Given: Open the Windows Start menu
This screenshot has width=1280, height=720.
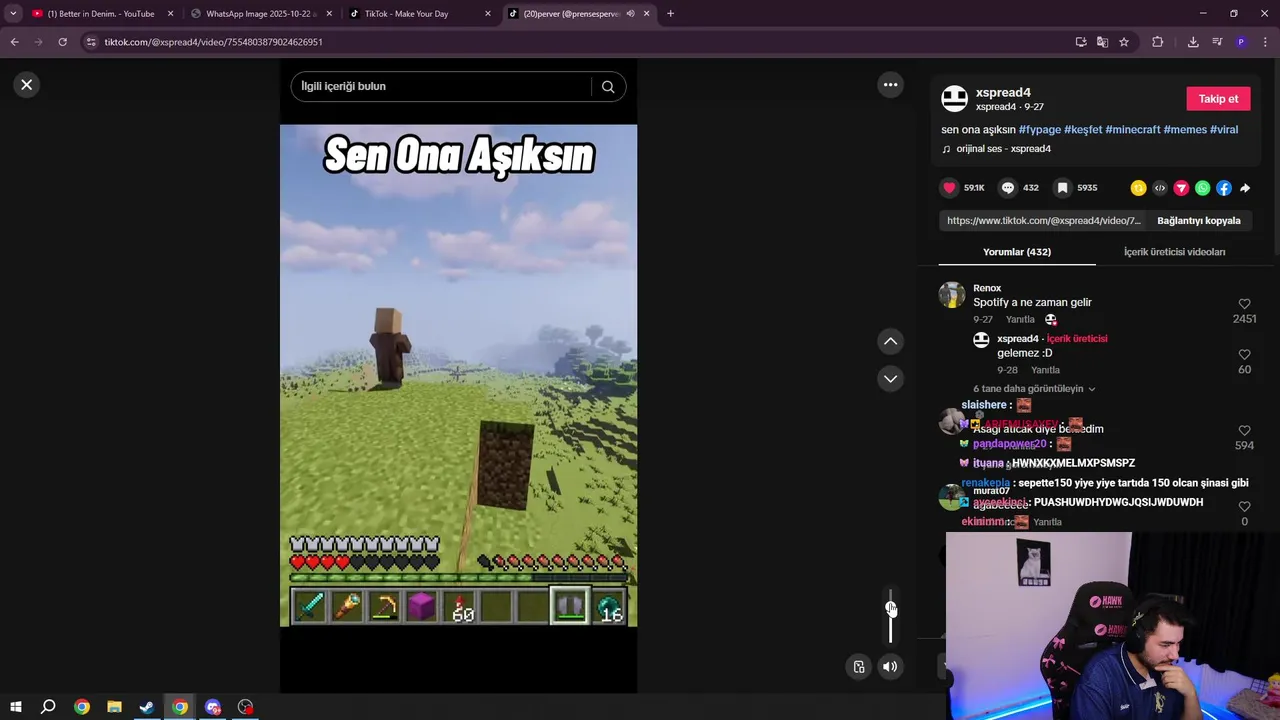Looking at the screenshot, I should tap(15, 707).
